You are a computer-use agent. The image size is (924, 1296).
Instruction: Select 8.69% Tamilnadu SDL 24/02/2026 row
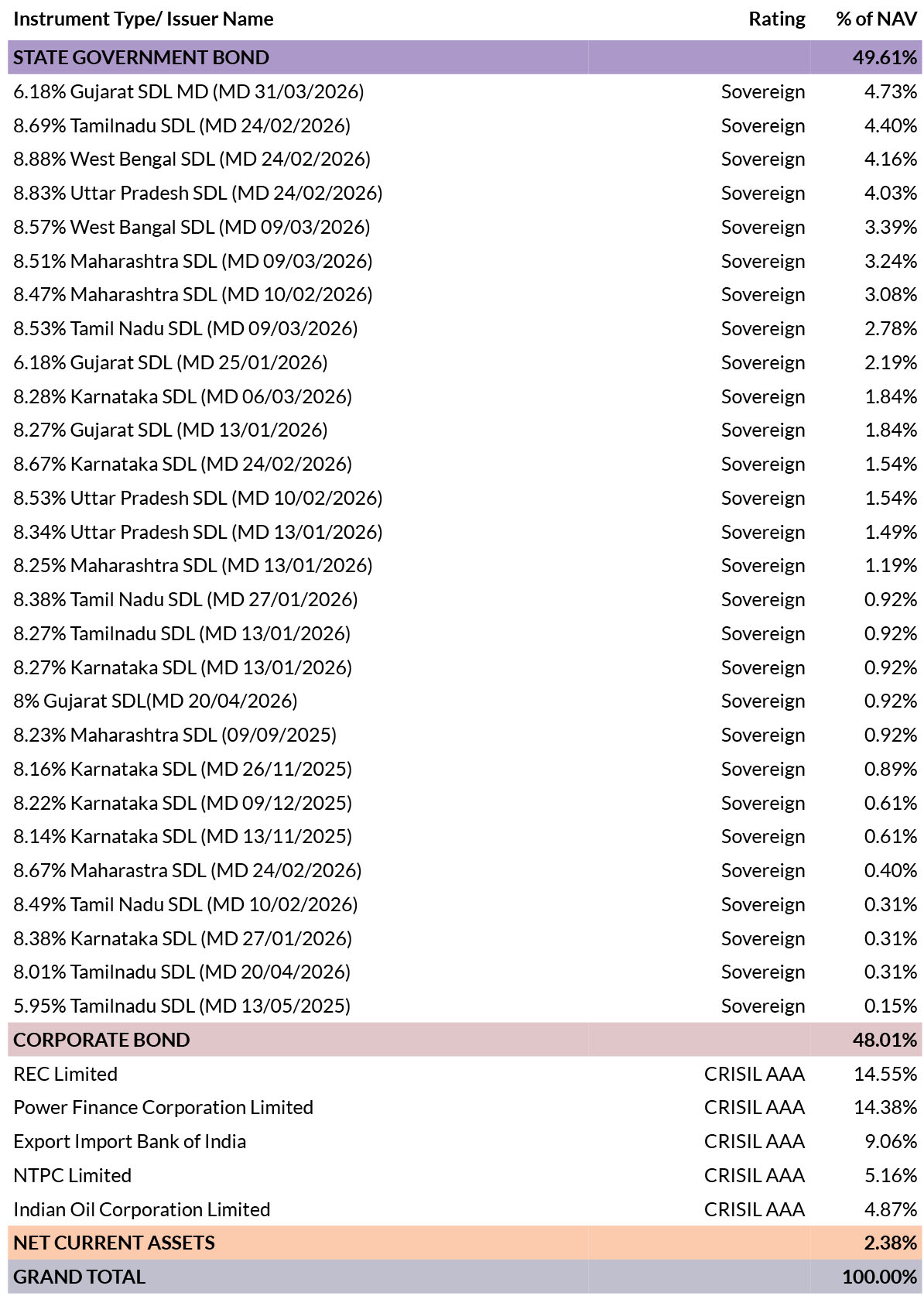pos(182,125)
